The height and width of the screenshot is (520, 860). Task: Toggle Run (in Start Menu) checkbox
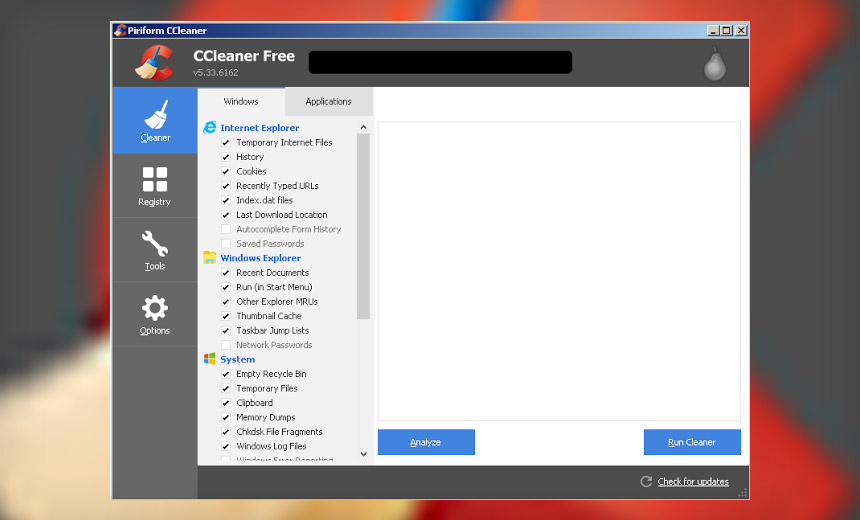(x=225, y=287)
